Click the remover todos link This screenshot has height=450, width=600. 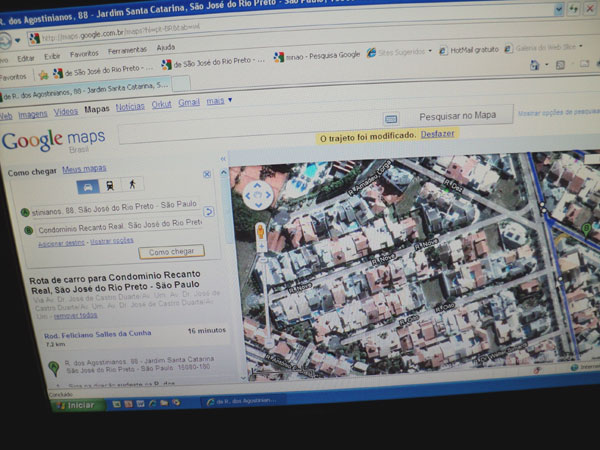tap(75, 316)
